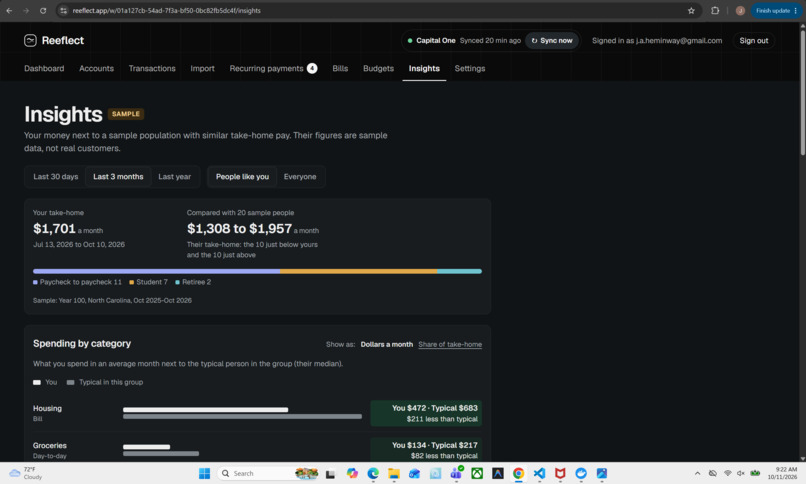This screenshot has width=806, height=484.
Task: Click the teal Retiree bar segment
Action: 460,271
